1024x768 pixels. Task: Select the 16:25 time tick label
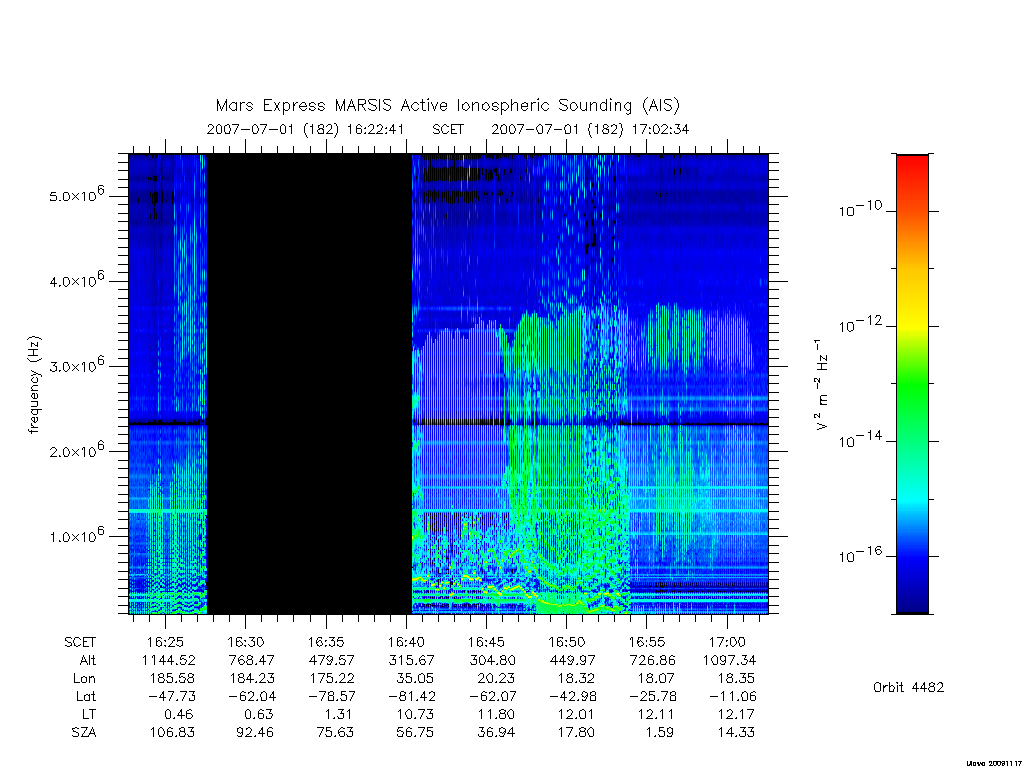[165, 642]
